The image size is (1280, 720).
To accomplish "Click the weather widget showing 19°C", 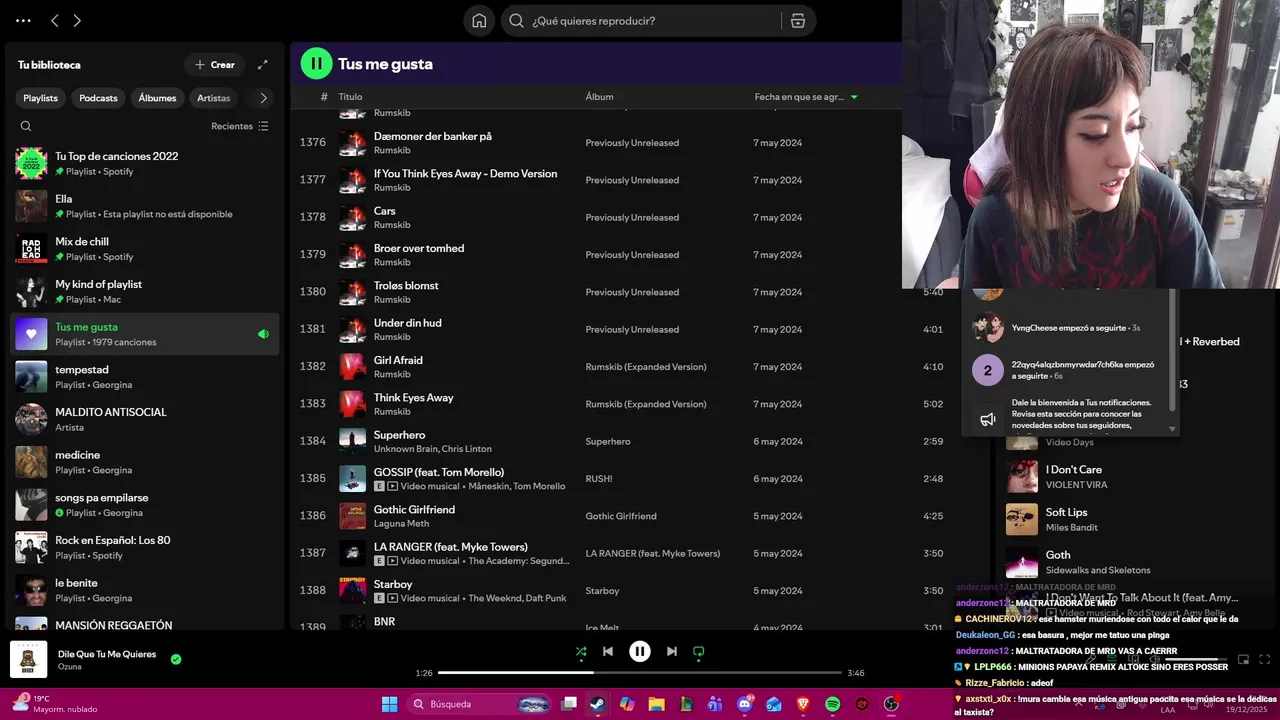I will (55, 704).
